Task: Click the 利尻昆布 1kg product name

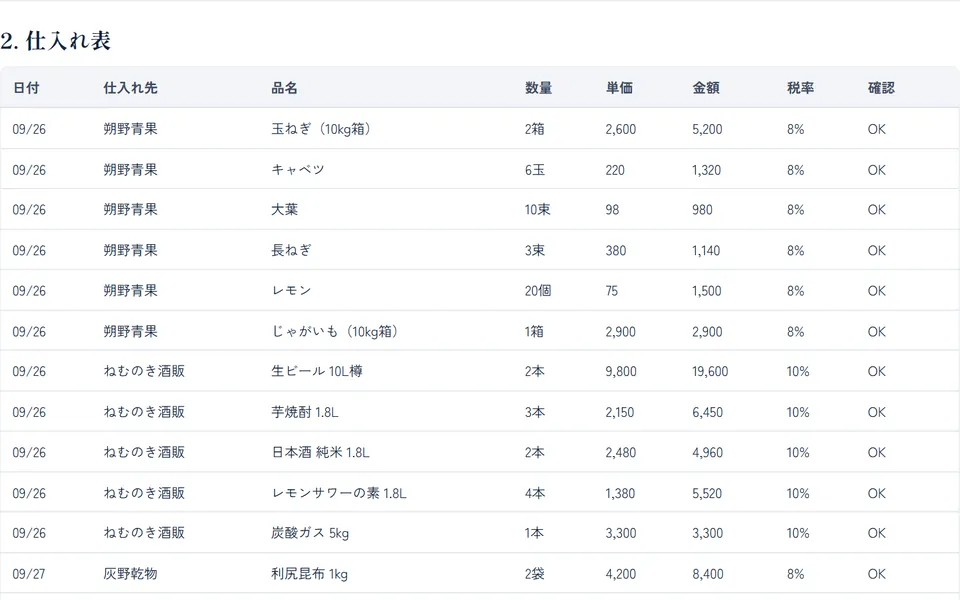Action: point(309,574)
